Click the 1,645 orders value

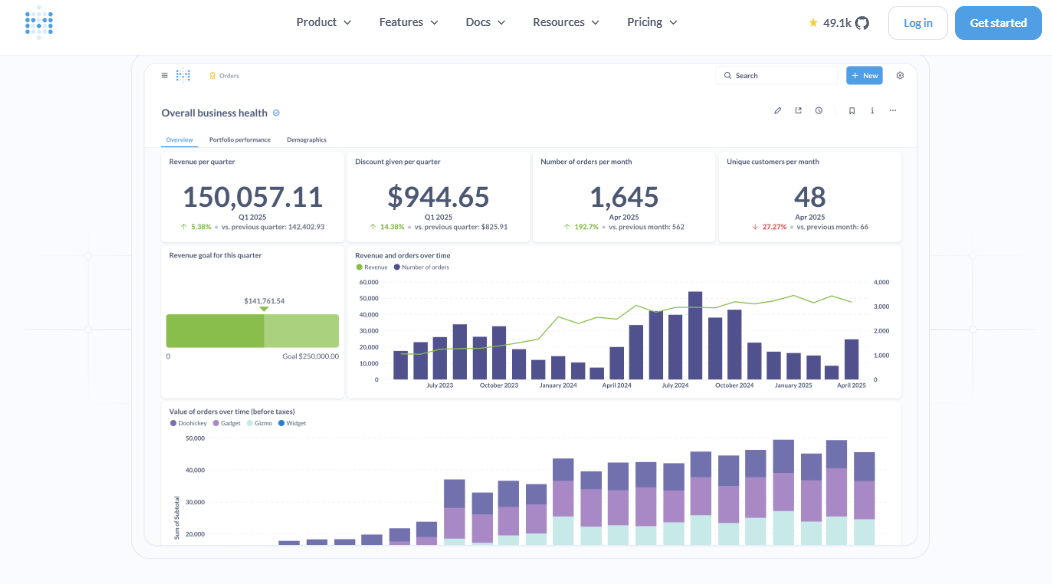[x=624, y=197]
